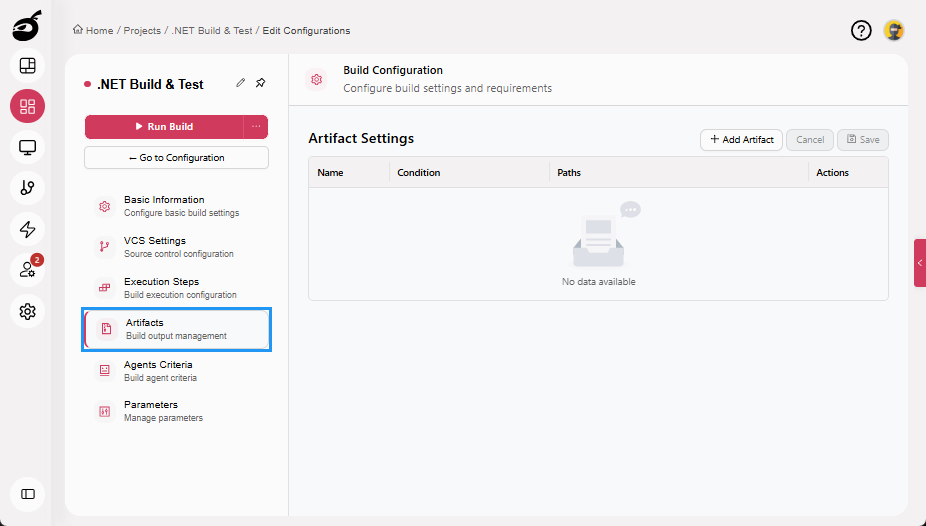Click the Basic Information gear icon
Screen dimensions: 926x526
105,206
